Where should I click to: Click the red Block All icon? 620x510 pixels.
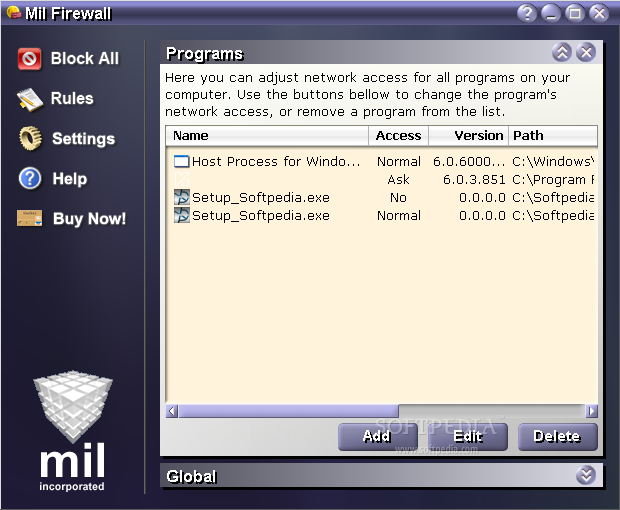click(x=29, y=59)
